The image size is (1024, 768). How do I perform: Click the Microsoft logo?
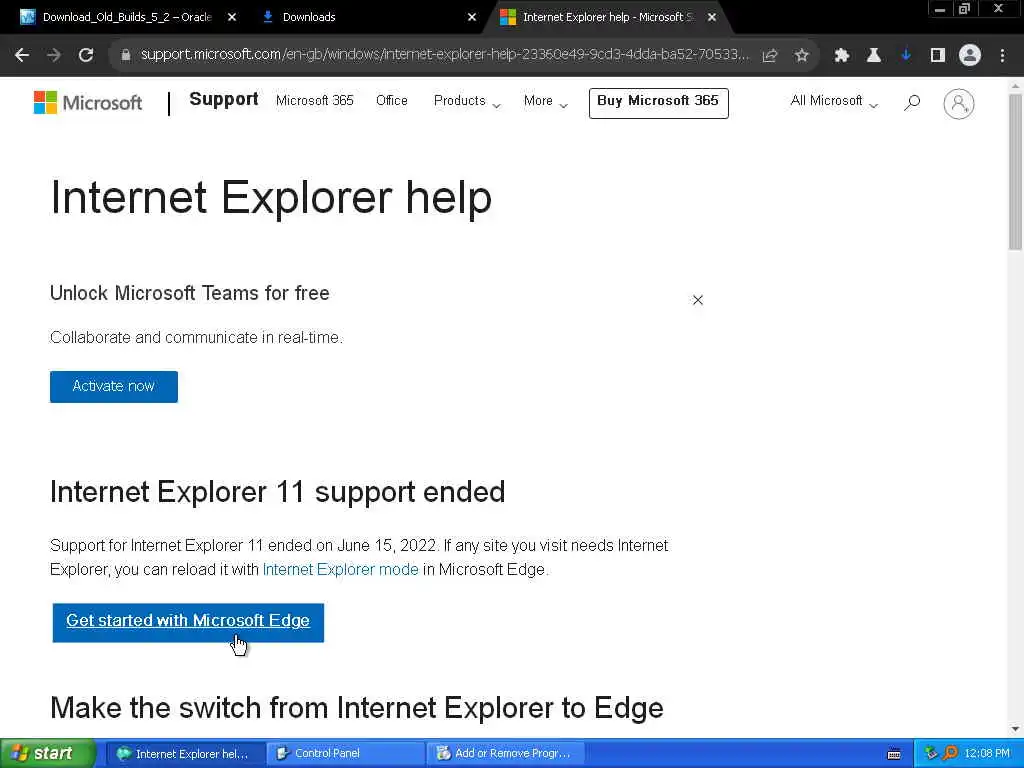coord(88,103)
